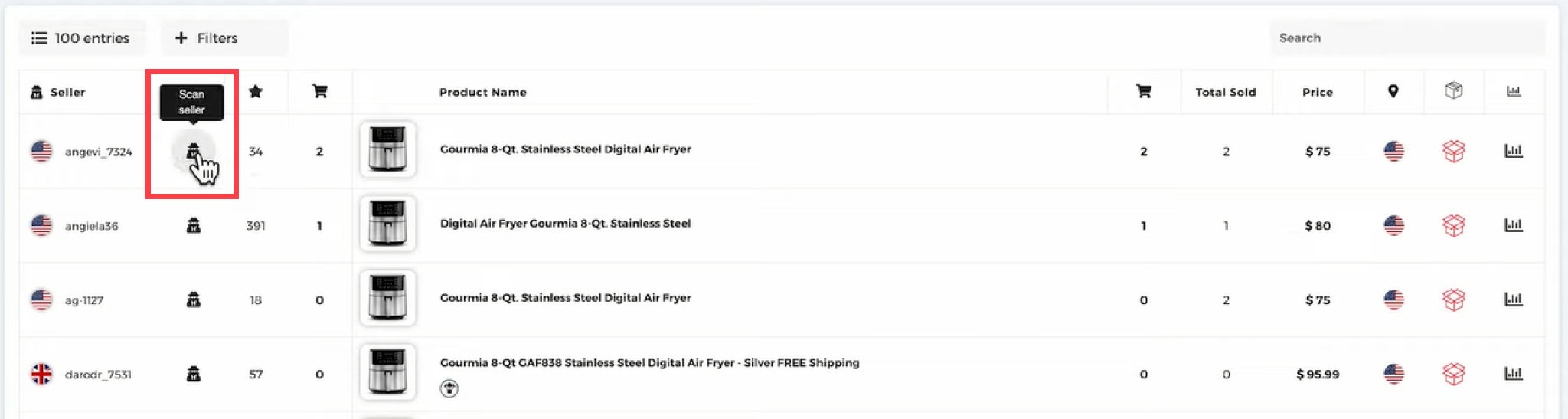Scan seller angiela36 icon
The width and height of the screenshot is (1568, 419).
tap(194, 225)
